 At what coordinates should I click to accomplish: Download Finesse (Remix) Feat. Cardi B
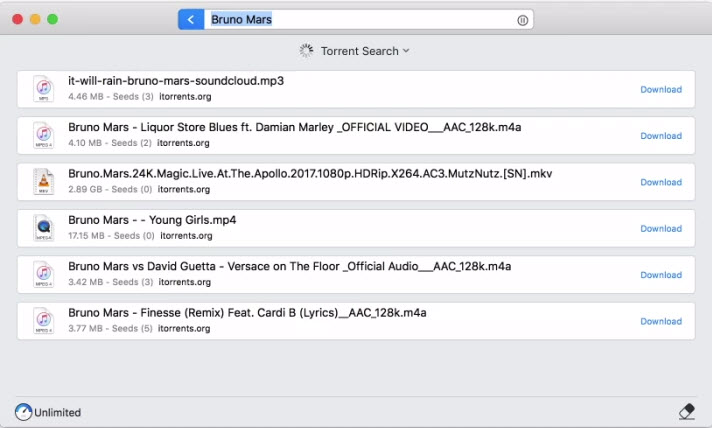(x=661, y=321)
